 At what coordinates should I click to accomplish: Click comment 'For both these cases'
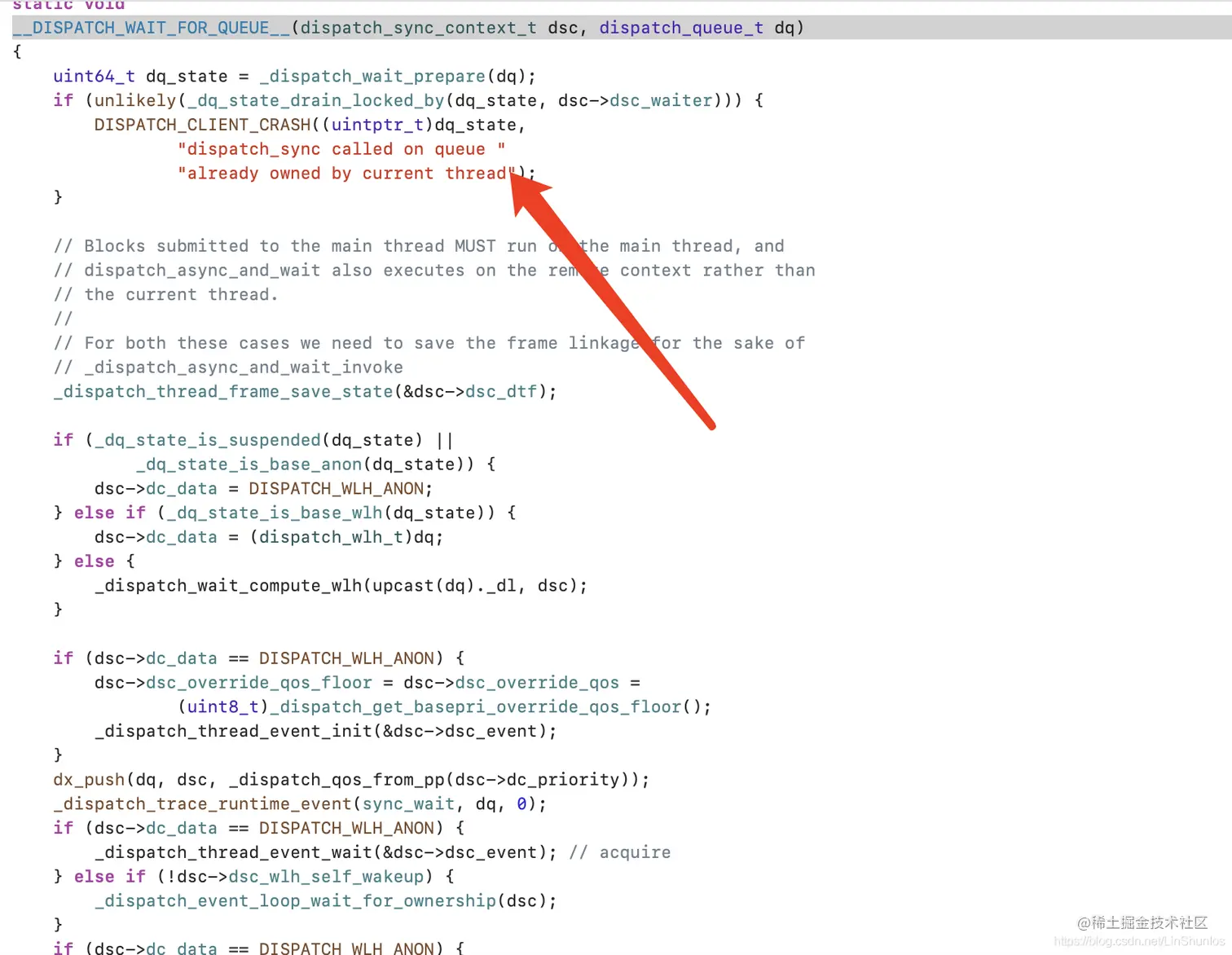429,343
